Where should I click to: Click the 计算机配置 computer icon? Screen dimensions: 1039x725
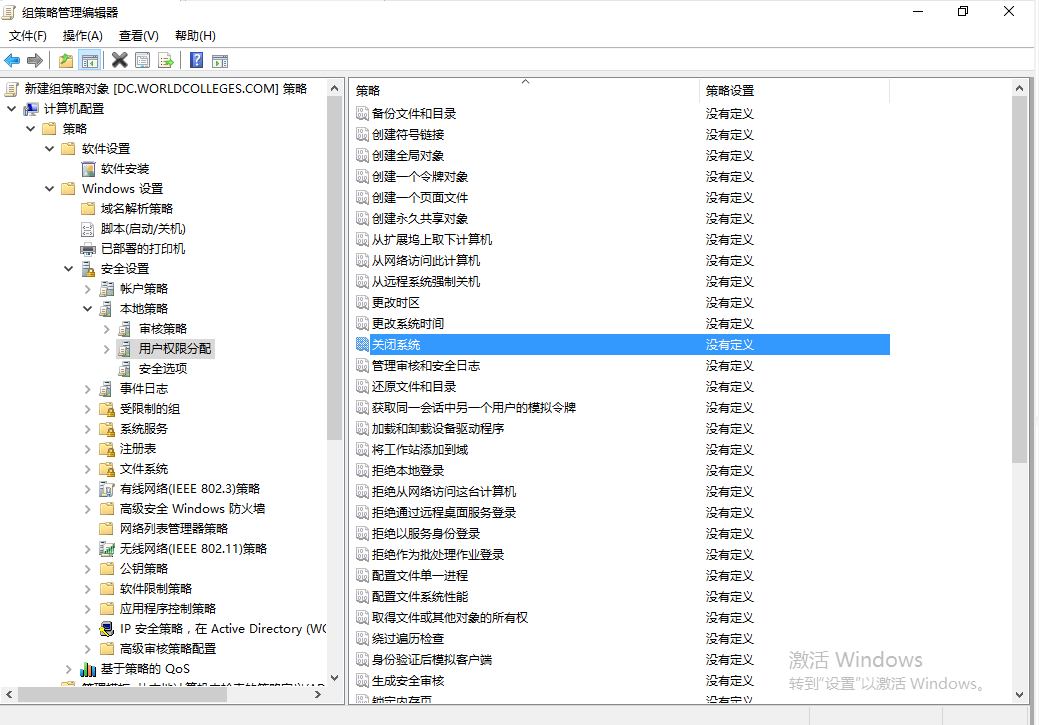coord(31,109)
